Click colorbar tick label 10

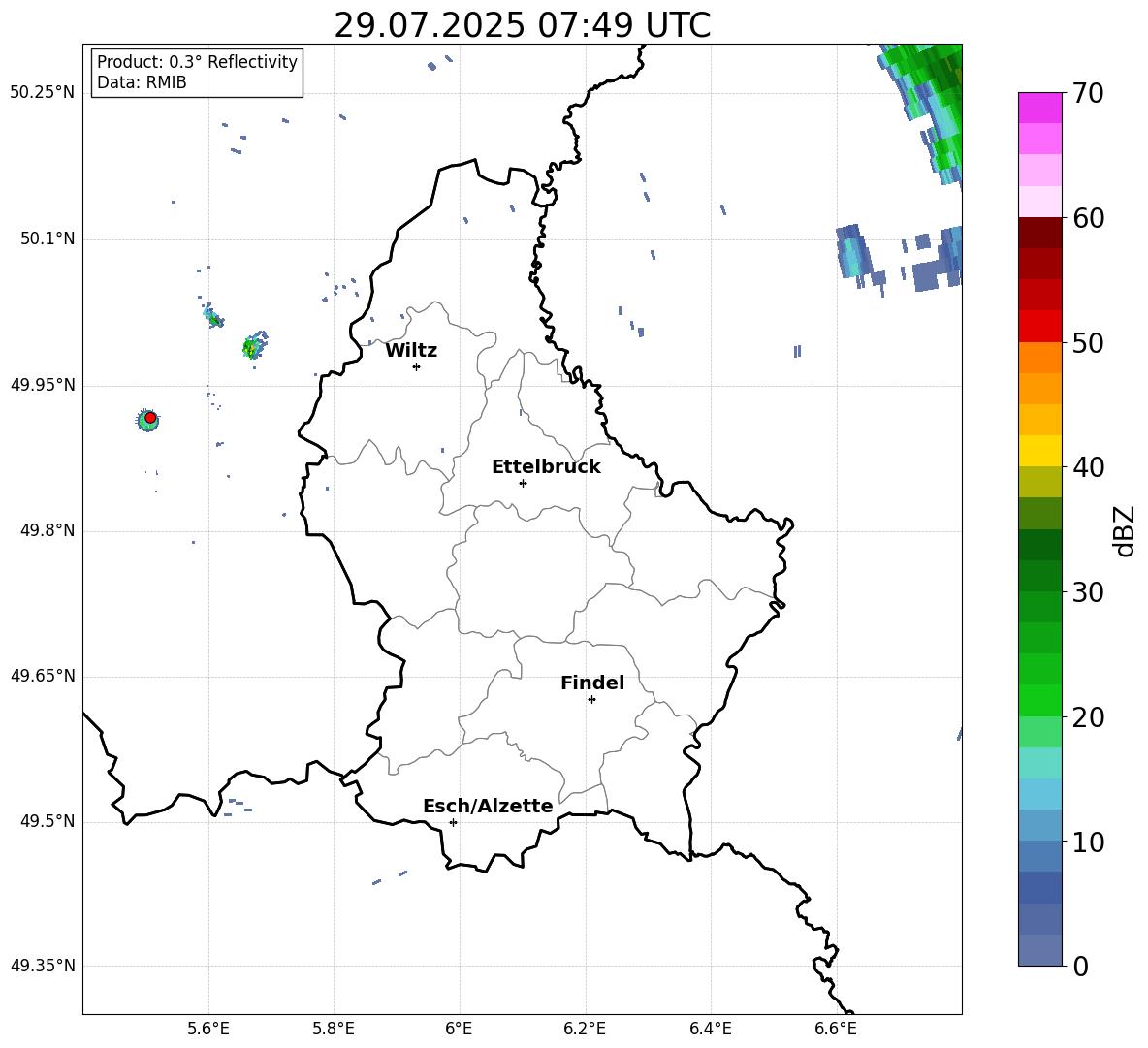click(1088, 842)
